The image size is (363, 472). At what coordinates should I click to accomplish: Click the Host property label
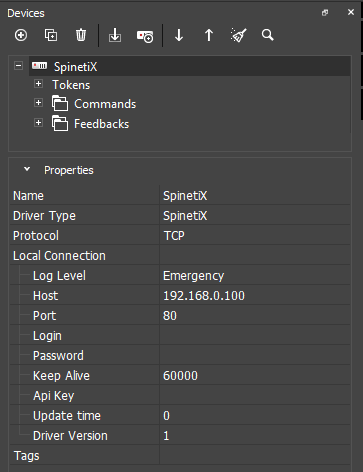45,296
